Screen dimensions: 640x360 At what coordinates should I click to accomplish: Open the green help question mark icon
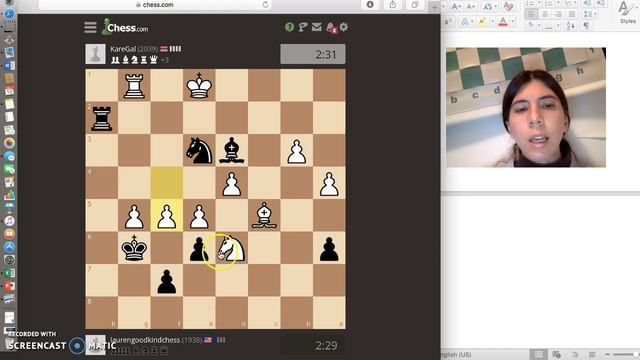pos(289,27)
